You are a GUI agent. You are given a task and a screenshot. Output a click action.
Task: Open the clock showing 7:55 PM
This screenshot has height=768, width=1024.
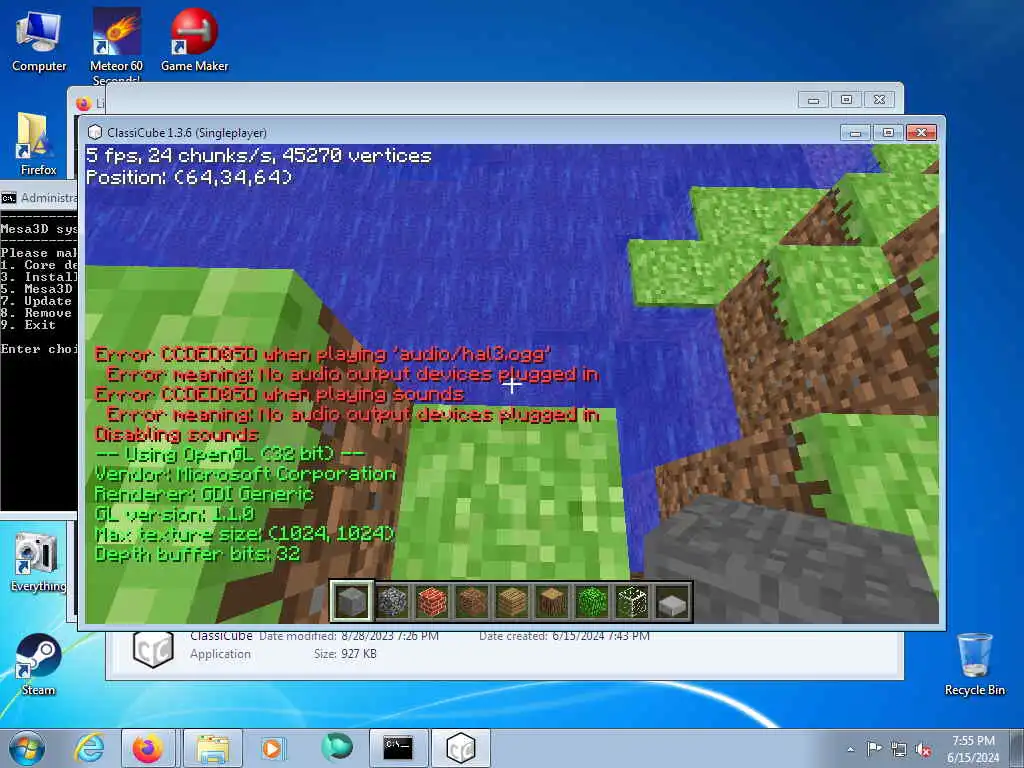point(973,749)
